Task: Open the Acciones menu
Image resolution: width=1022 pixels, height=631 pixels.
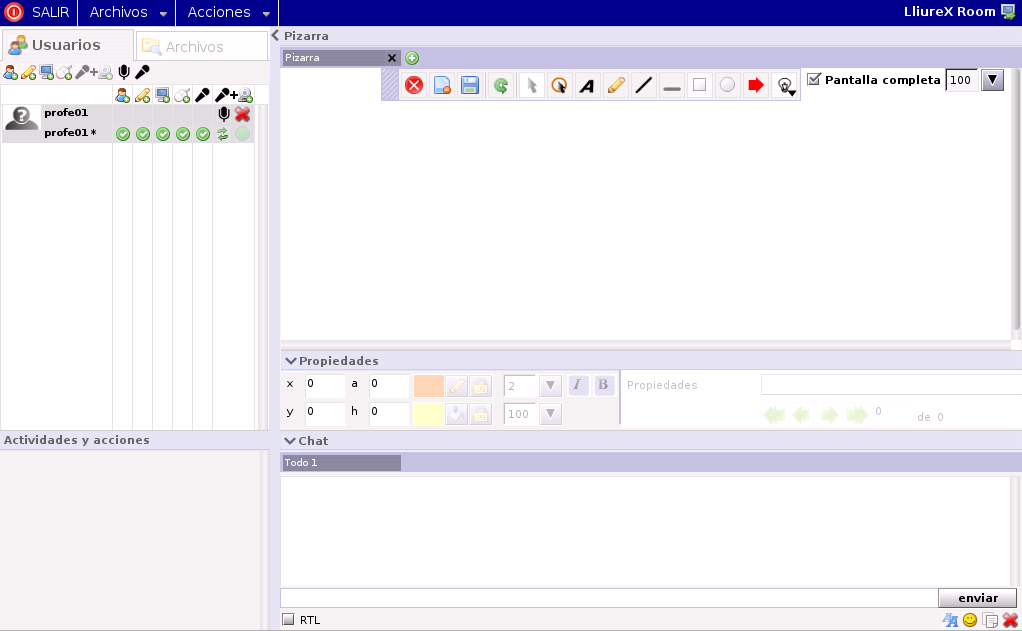Action: pos(228,13)
